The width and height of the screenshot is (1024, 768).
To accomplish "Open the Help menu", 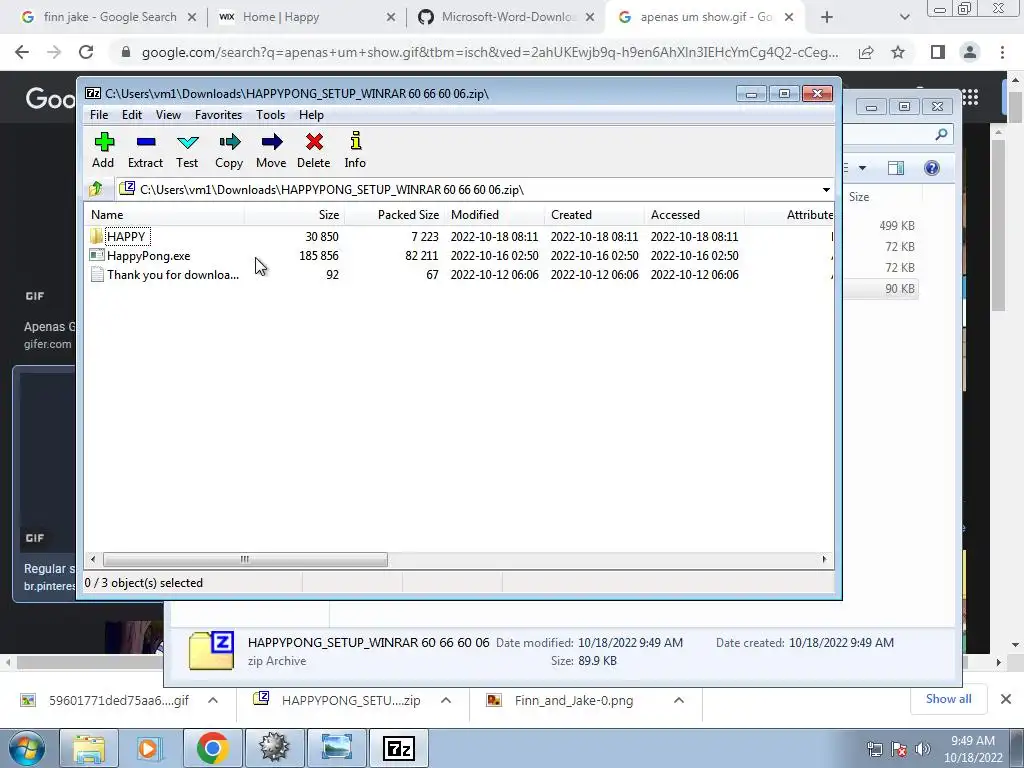I will 312,115.
